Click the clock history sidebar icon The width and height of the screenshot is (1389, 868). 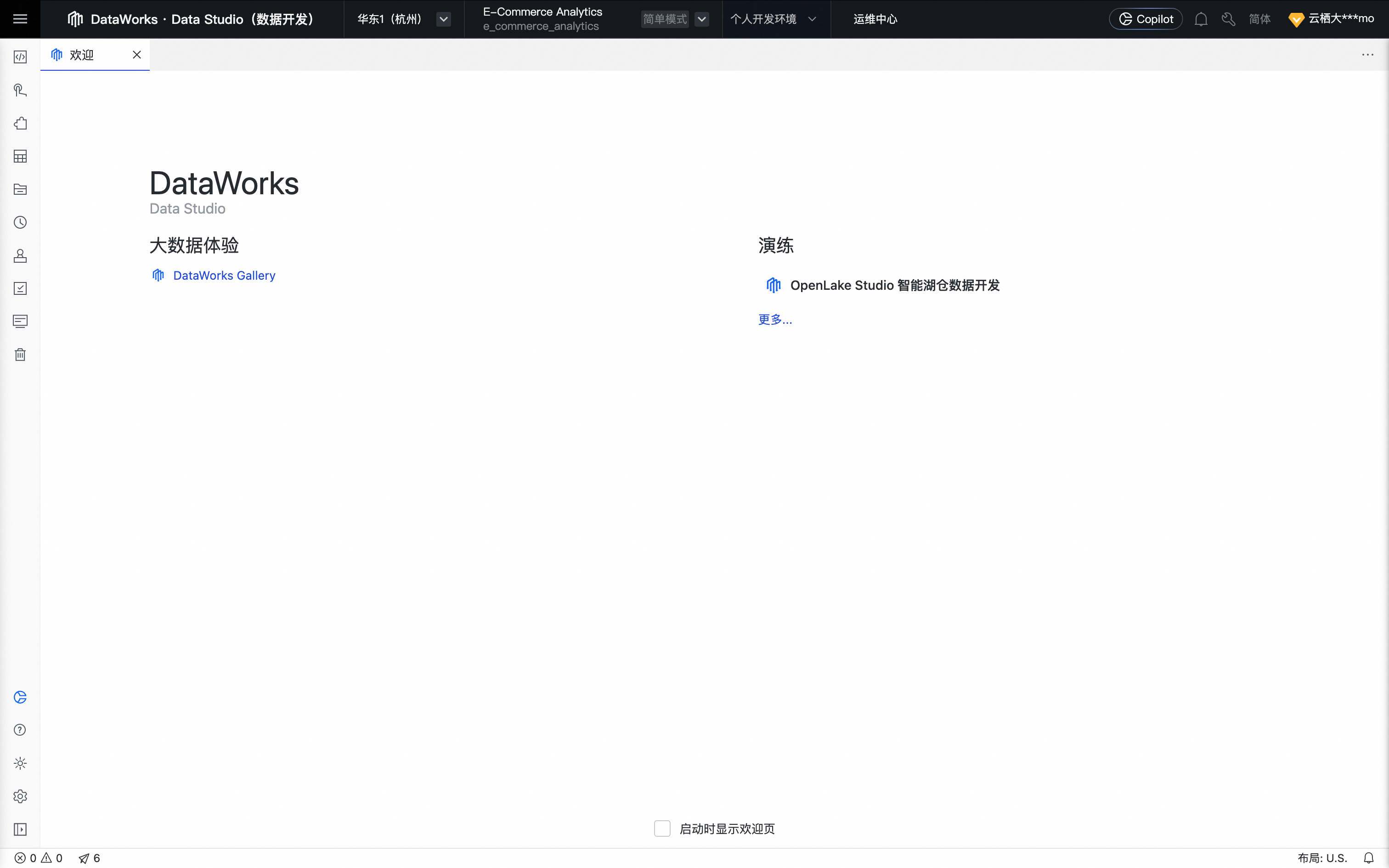20,222
